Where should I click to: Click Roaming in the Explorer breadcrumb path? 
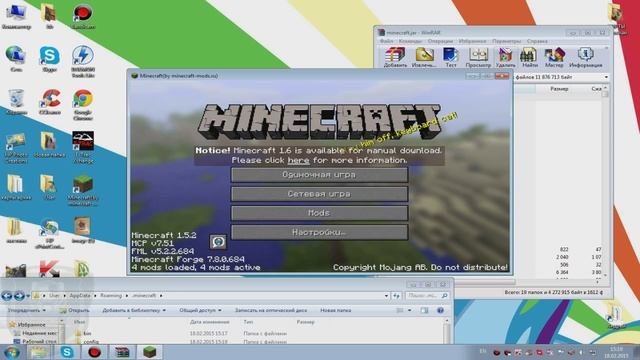point(111,296)
